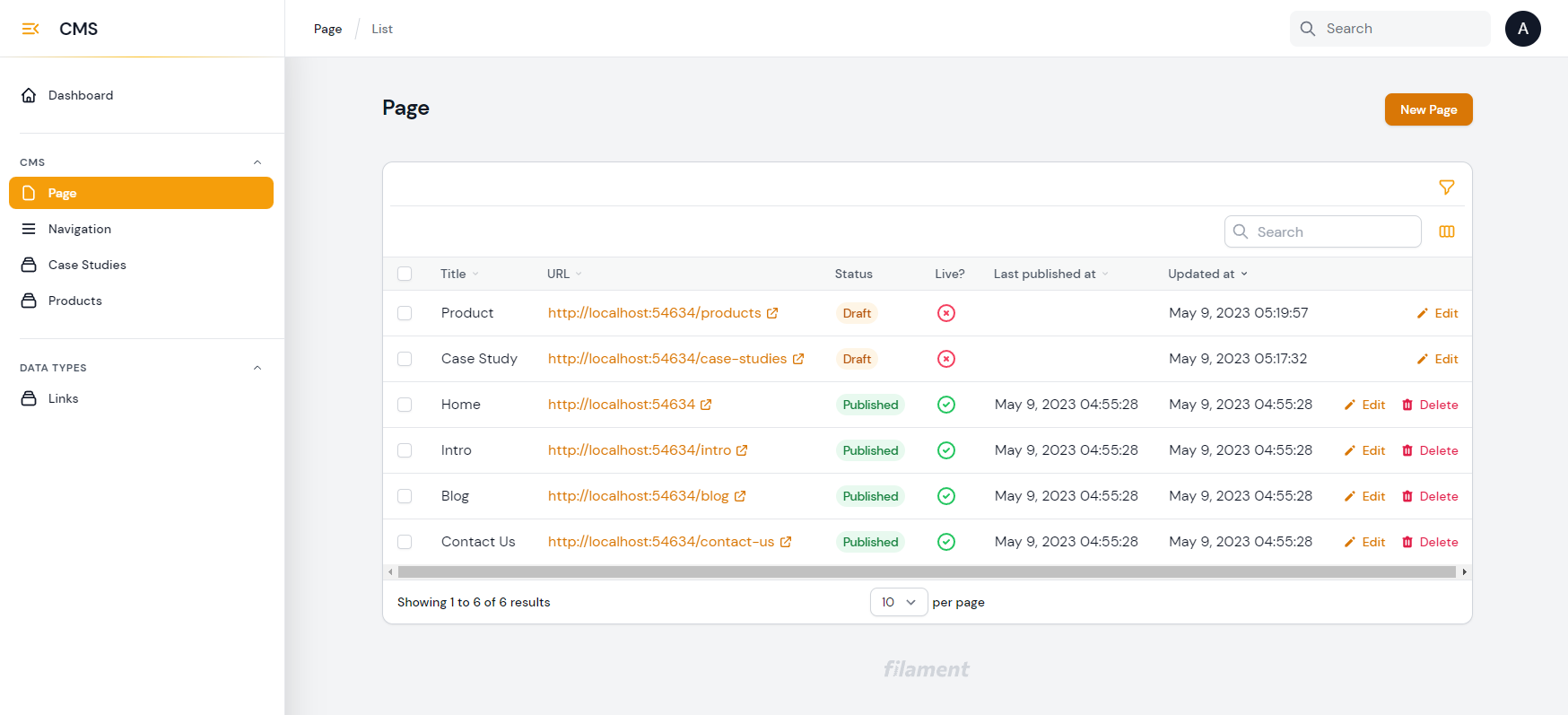This screenshot has height=715, width=1568.
Task: Focus the global Search field in the top bar
Action: [x=1390, y=29]
